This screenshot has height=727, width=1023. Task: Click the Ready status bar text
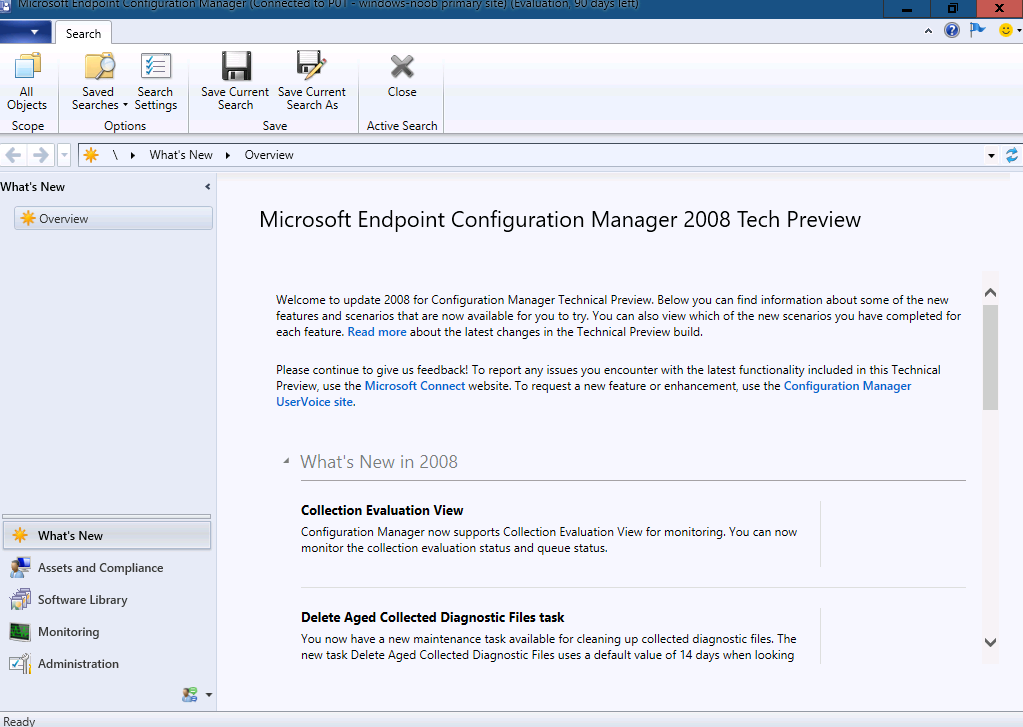[19, 721]
